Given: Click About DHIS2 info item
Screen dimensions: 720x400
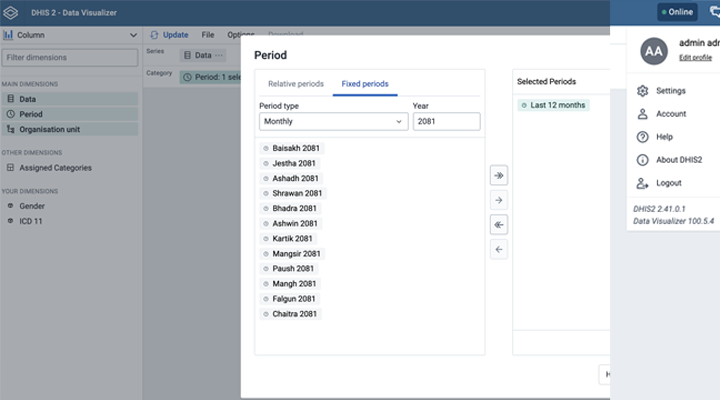Looking at the screenshot, I should click(x=678, y=160).
